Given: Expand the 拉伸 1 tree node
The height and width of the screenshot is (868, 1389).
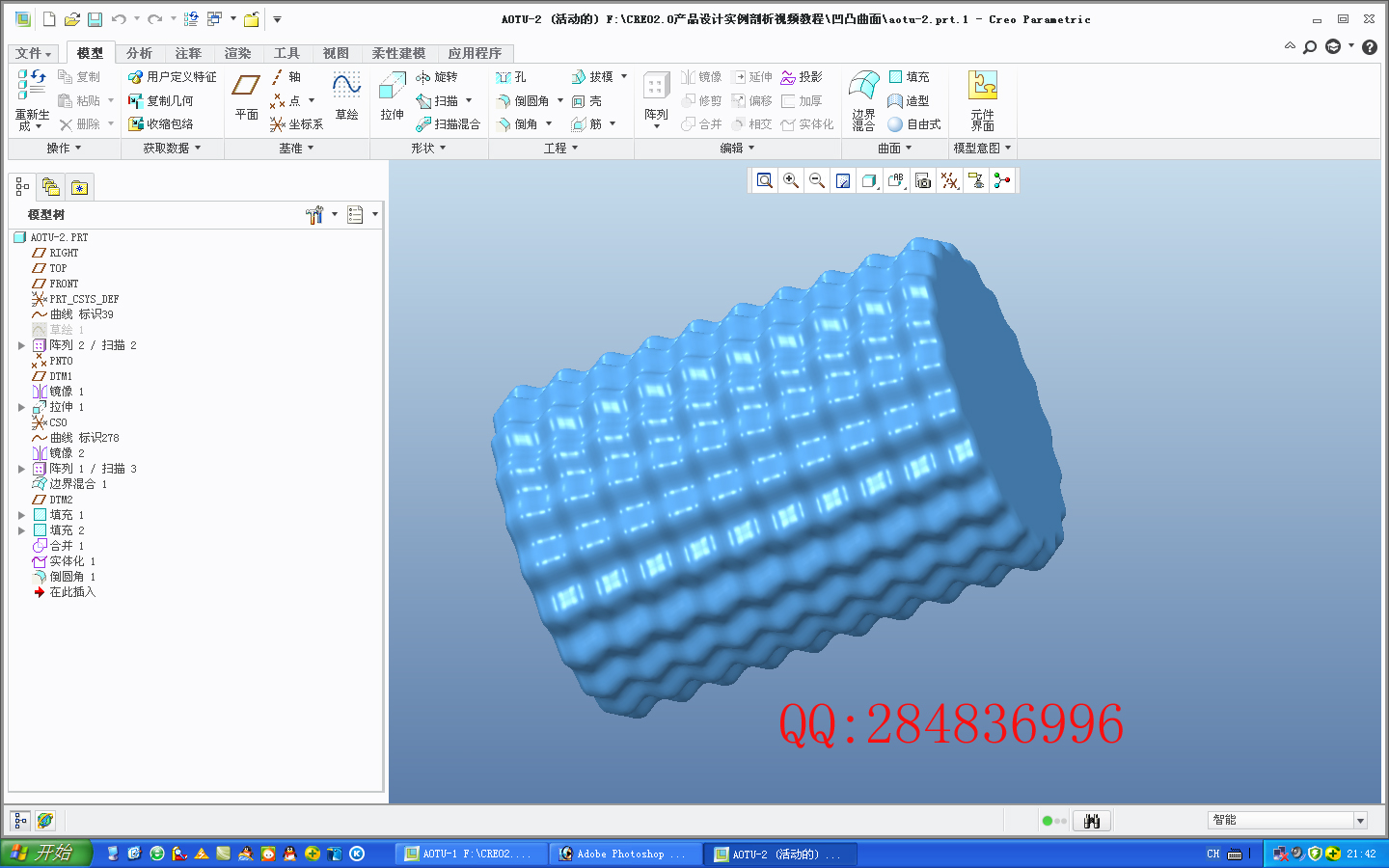Looking at the screenshot, I should (21, 407).
